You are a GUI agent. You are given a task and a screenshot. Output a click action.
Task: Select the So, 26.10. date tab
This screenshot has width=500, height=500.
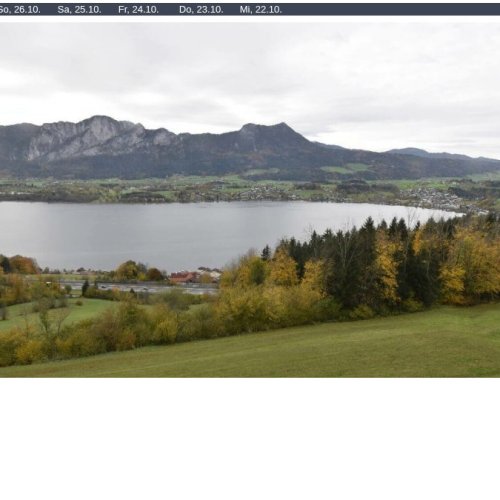(x=19, y=10)
